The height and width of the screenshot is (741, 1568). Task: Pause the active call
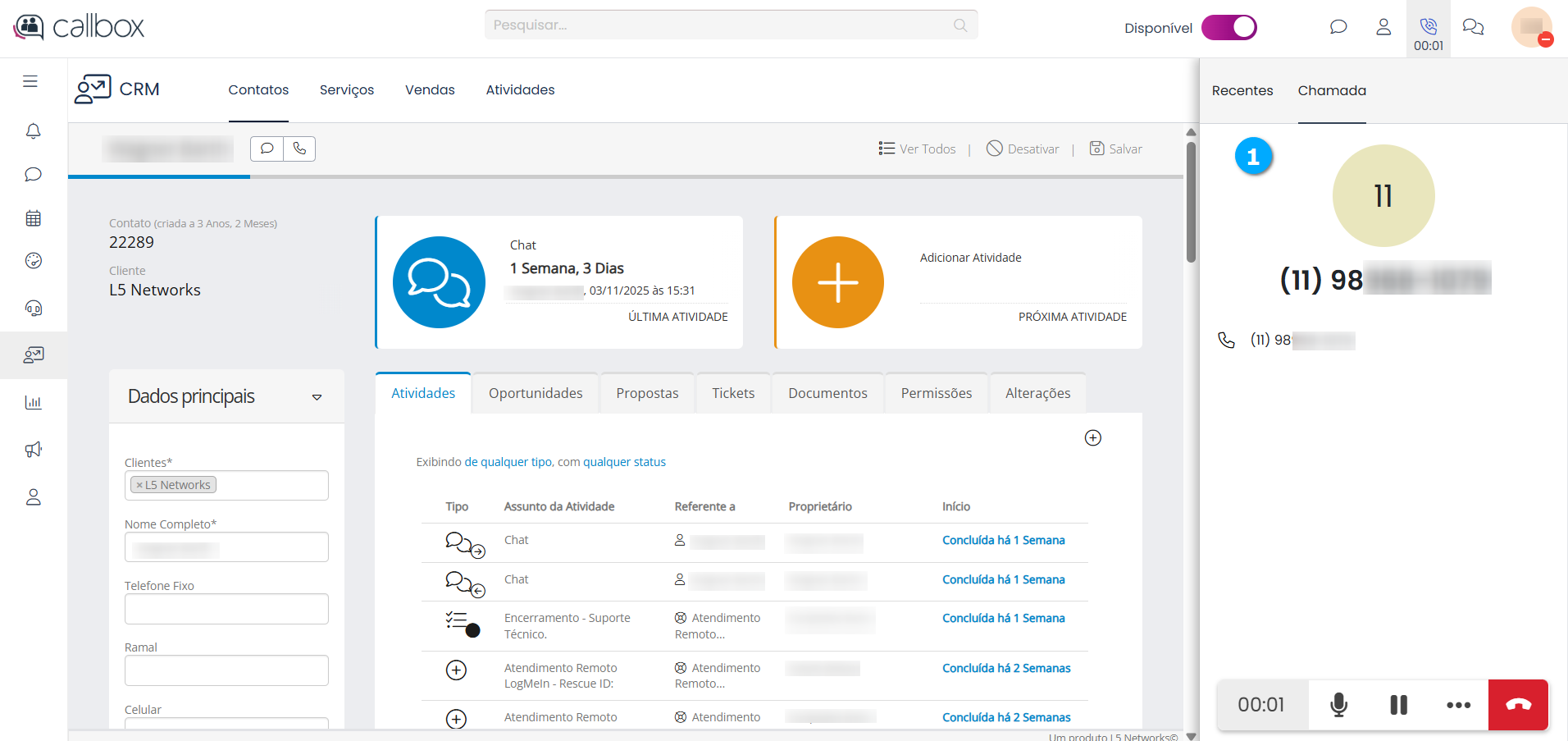point(1398,705)
